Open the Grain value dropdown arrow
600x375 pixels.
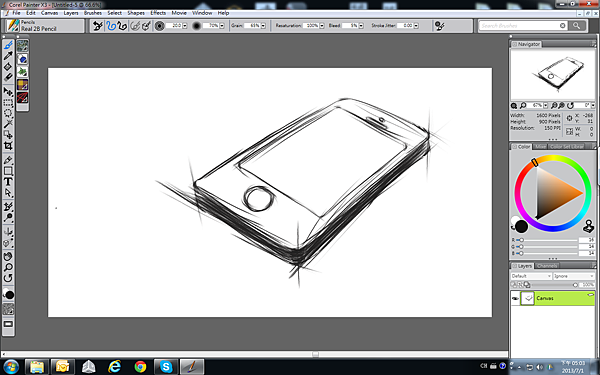point(263,26)
